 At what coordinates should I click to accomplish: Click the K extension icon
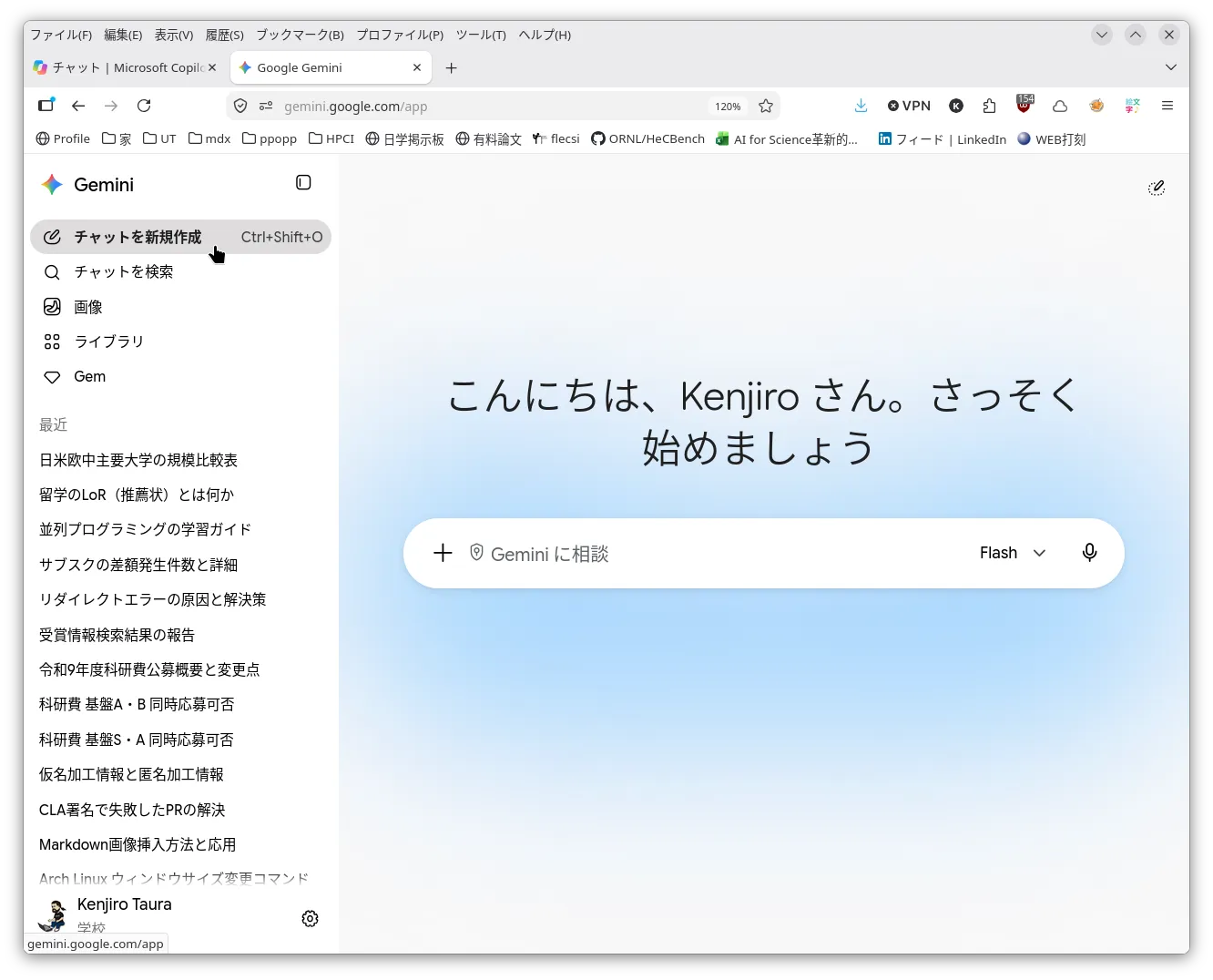point(956,106)
